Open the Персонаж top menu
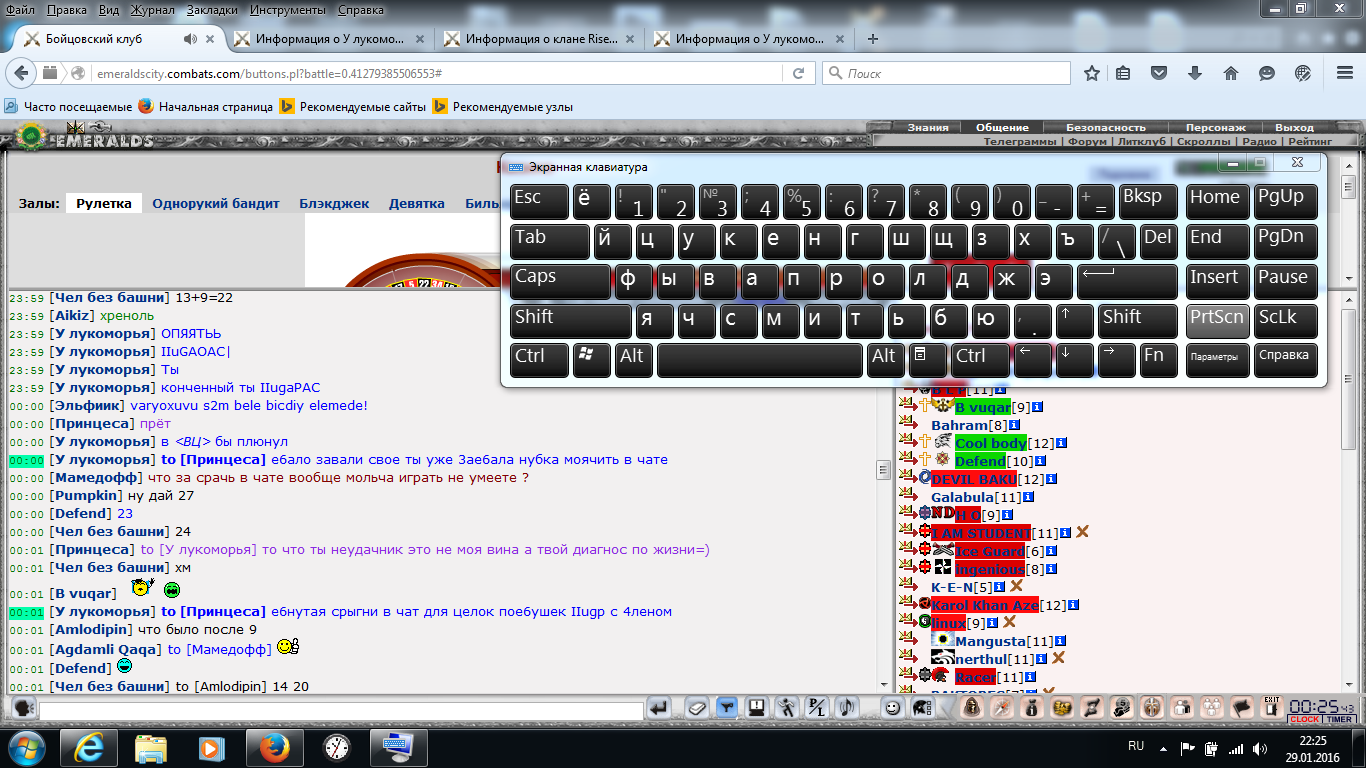The width and height of the screenshot is (1366, 768). [x=1215, y=127]
